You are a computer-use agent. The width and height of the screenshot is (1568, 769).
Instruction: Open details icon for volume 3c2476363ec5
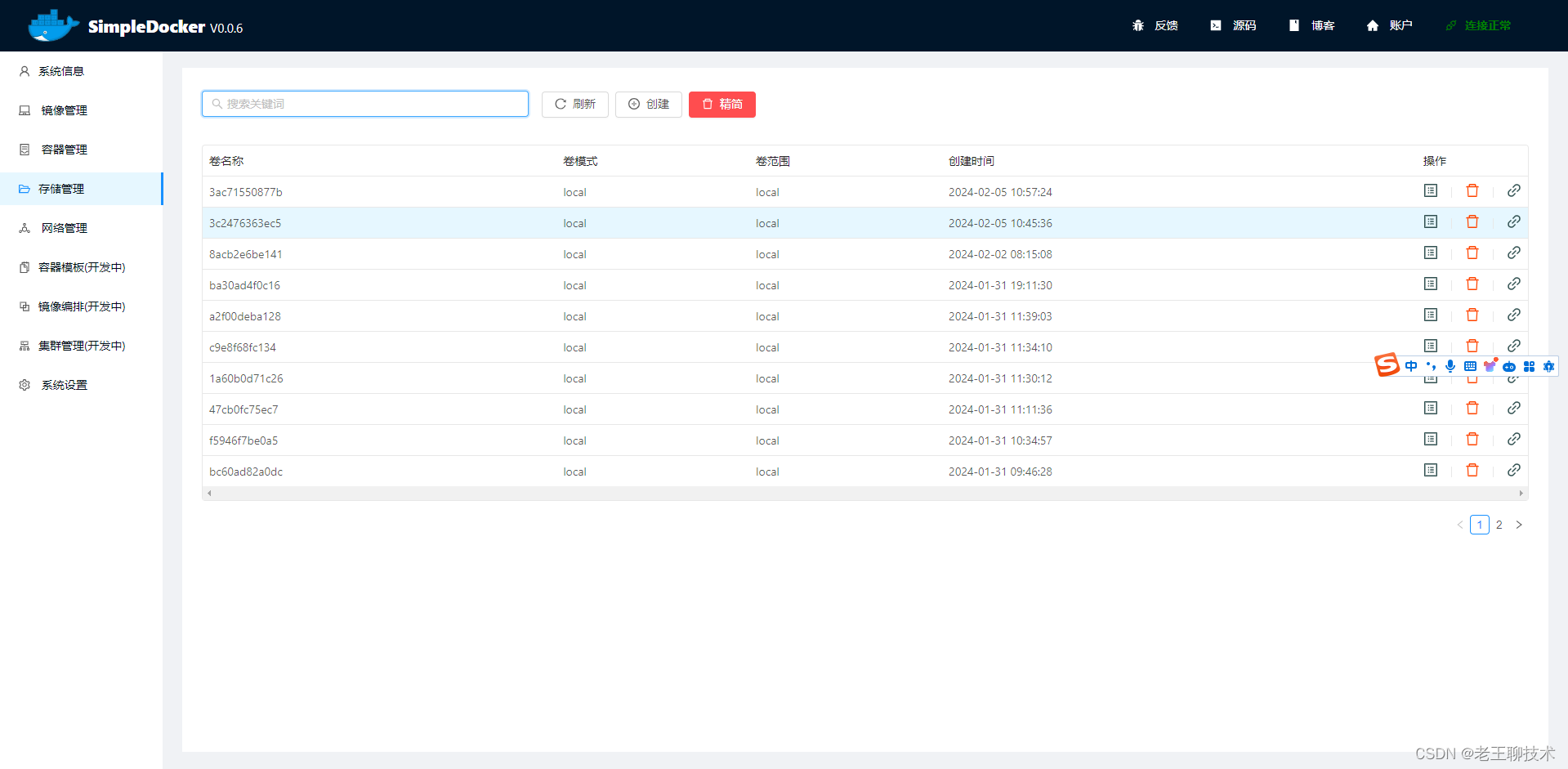pos(1430,221)
